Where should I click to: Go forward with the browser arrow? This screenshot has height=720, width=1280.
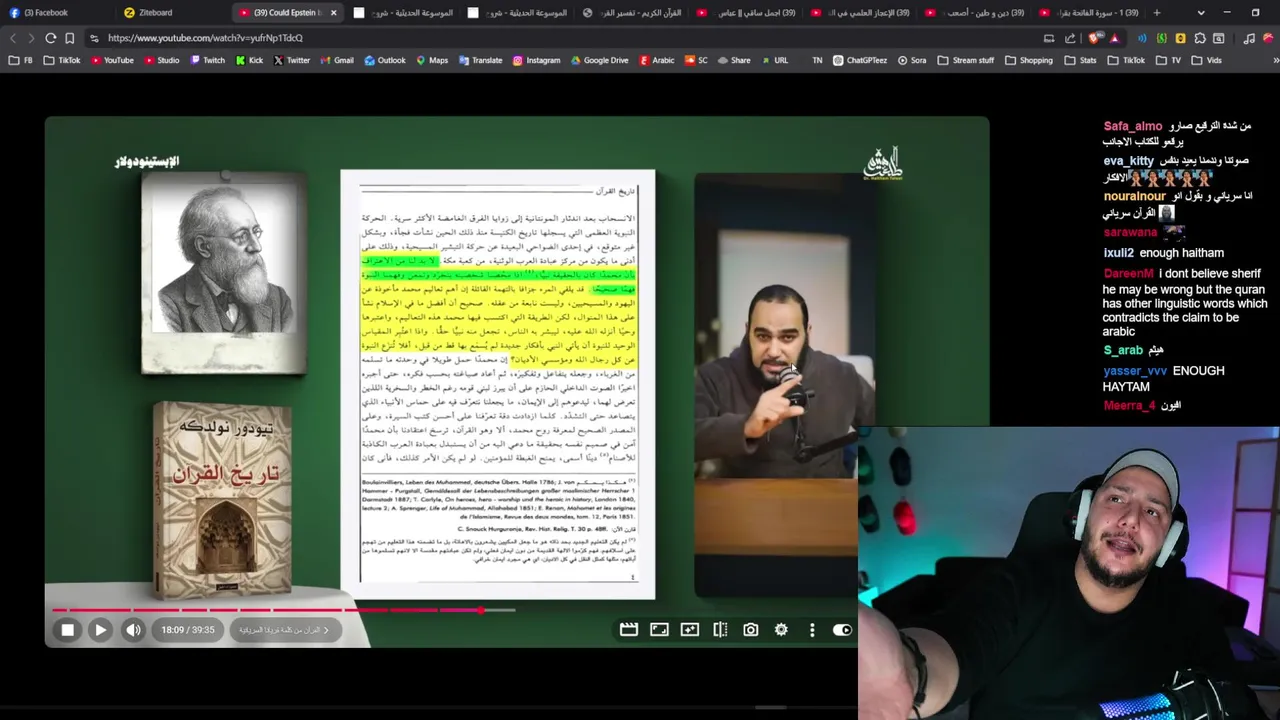coord(30,38)
